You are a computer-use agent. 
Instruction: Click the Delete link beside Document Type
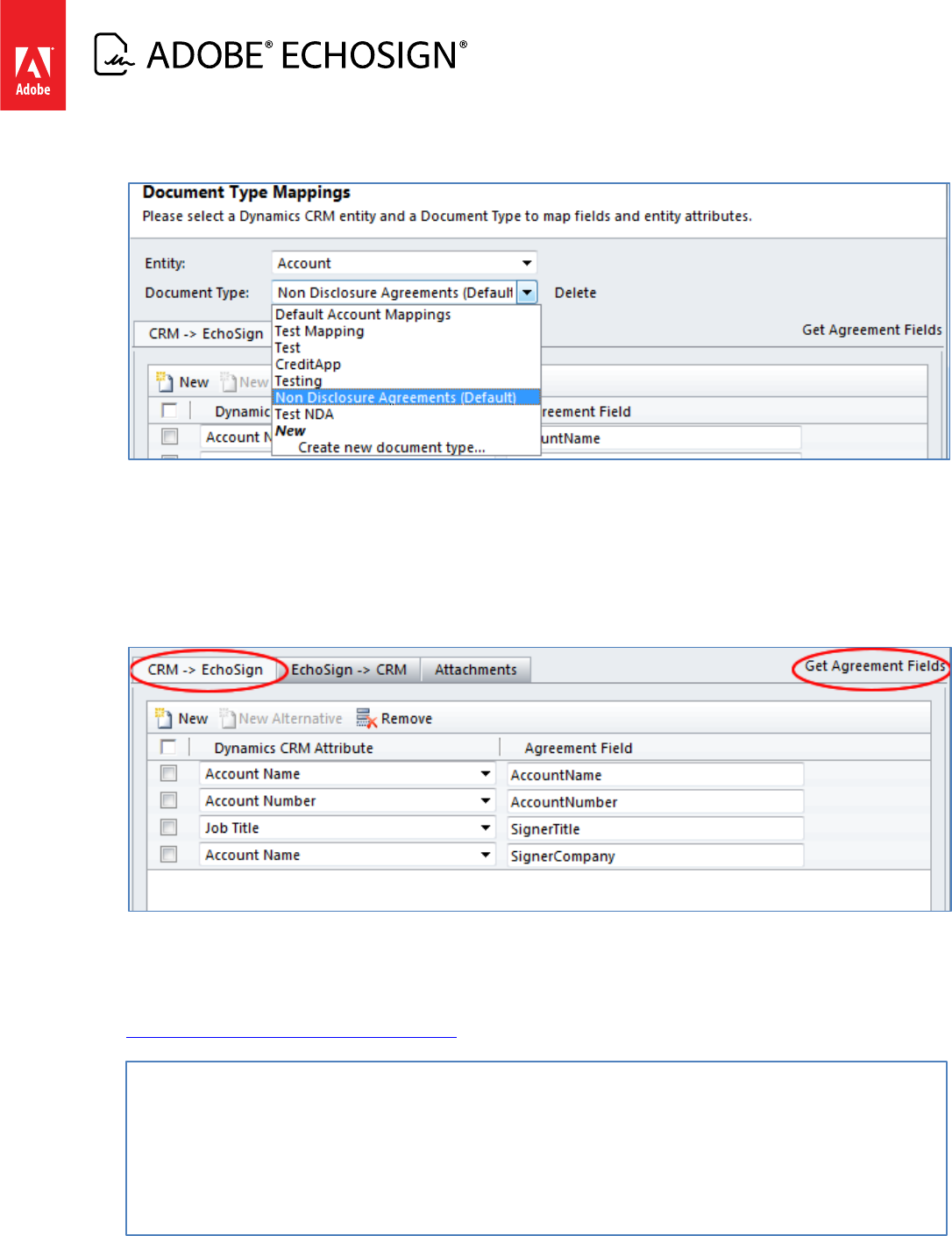tap(575, 293)
